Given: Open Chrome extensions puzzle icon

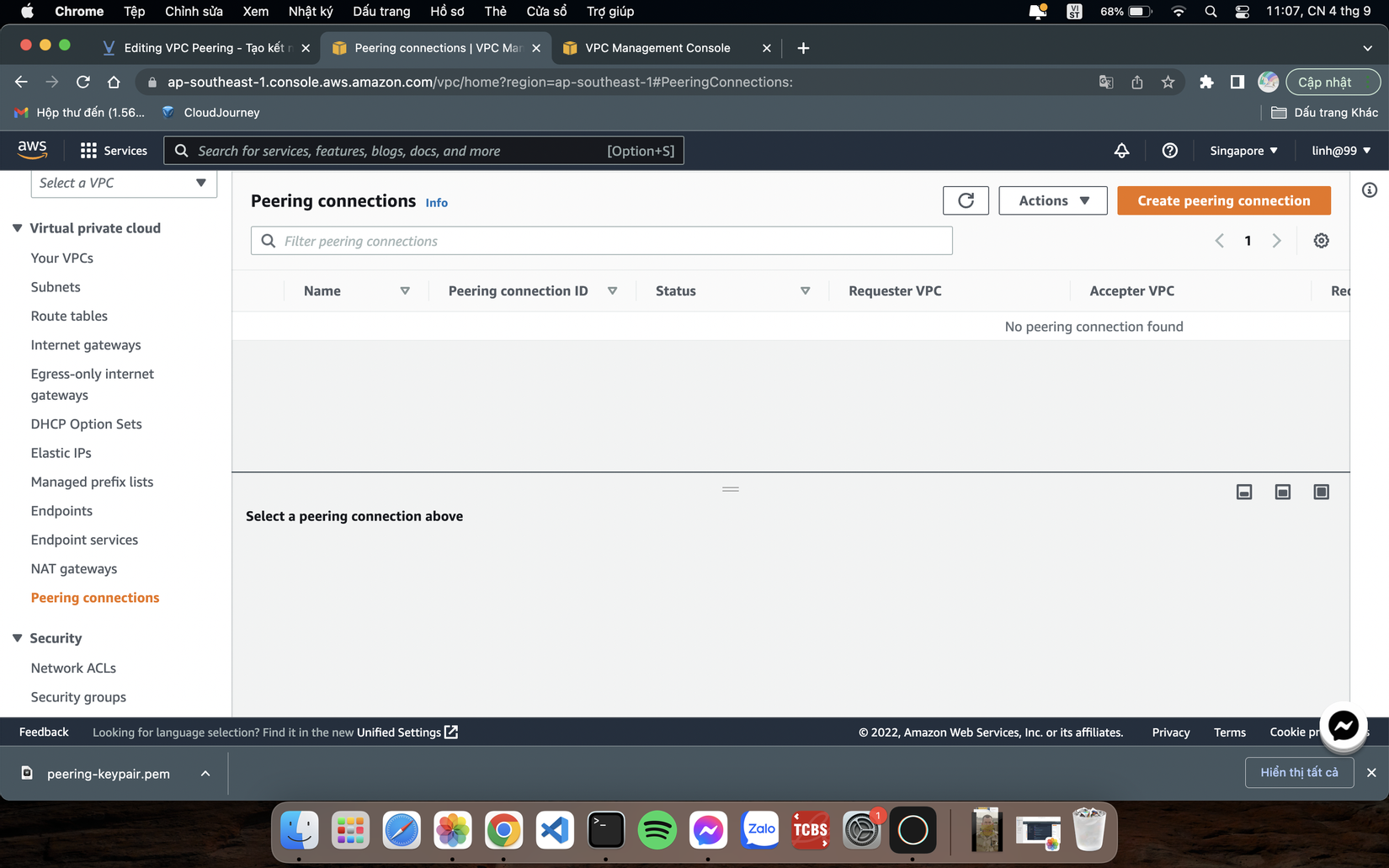Looking at the screenshot, I should [1206, 82].
